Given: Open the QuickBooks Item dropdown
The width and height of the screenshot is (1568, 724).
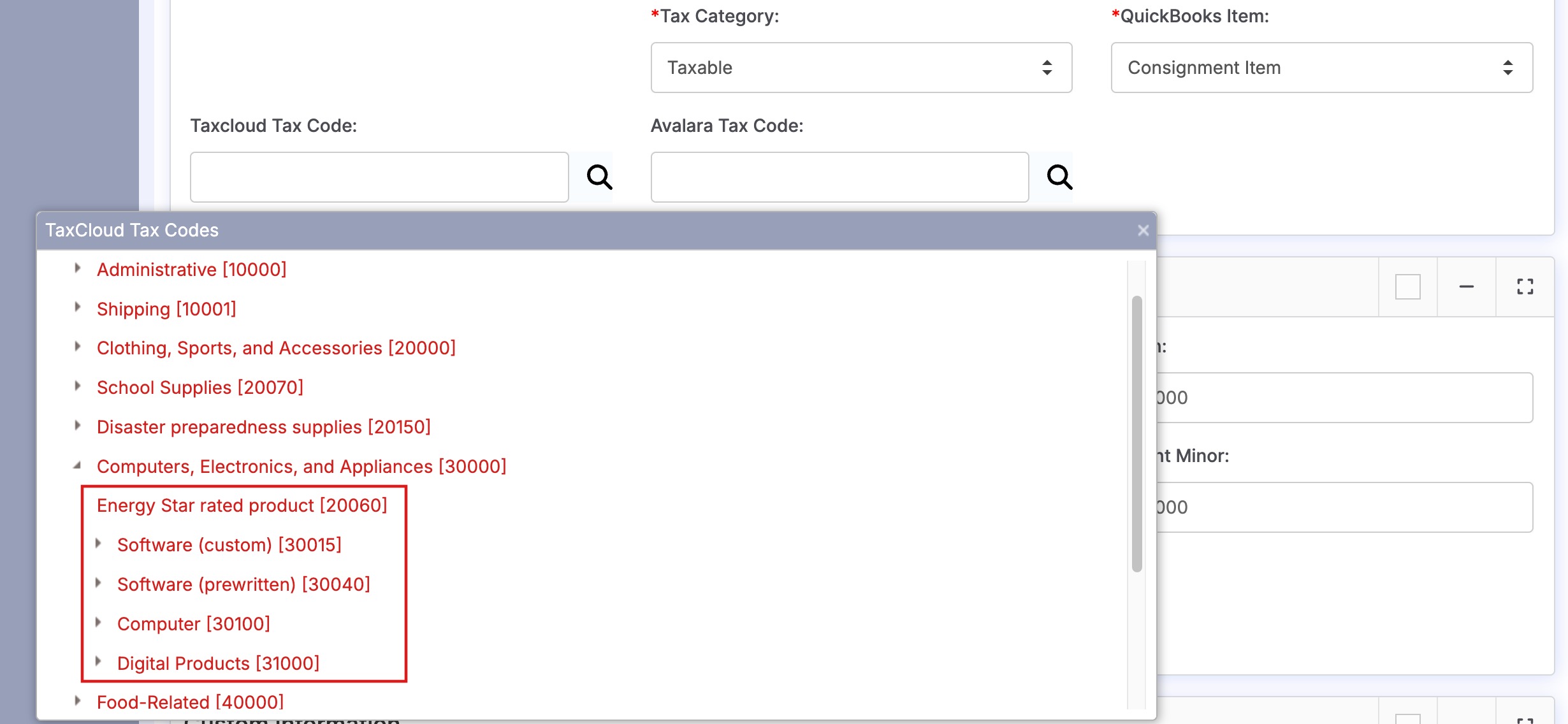Looking at the screenshot, I should click(1321, 68).
